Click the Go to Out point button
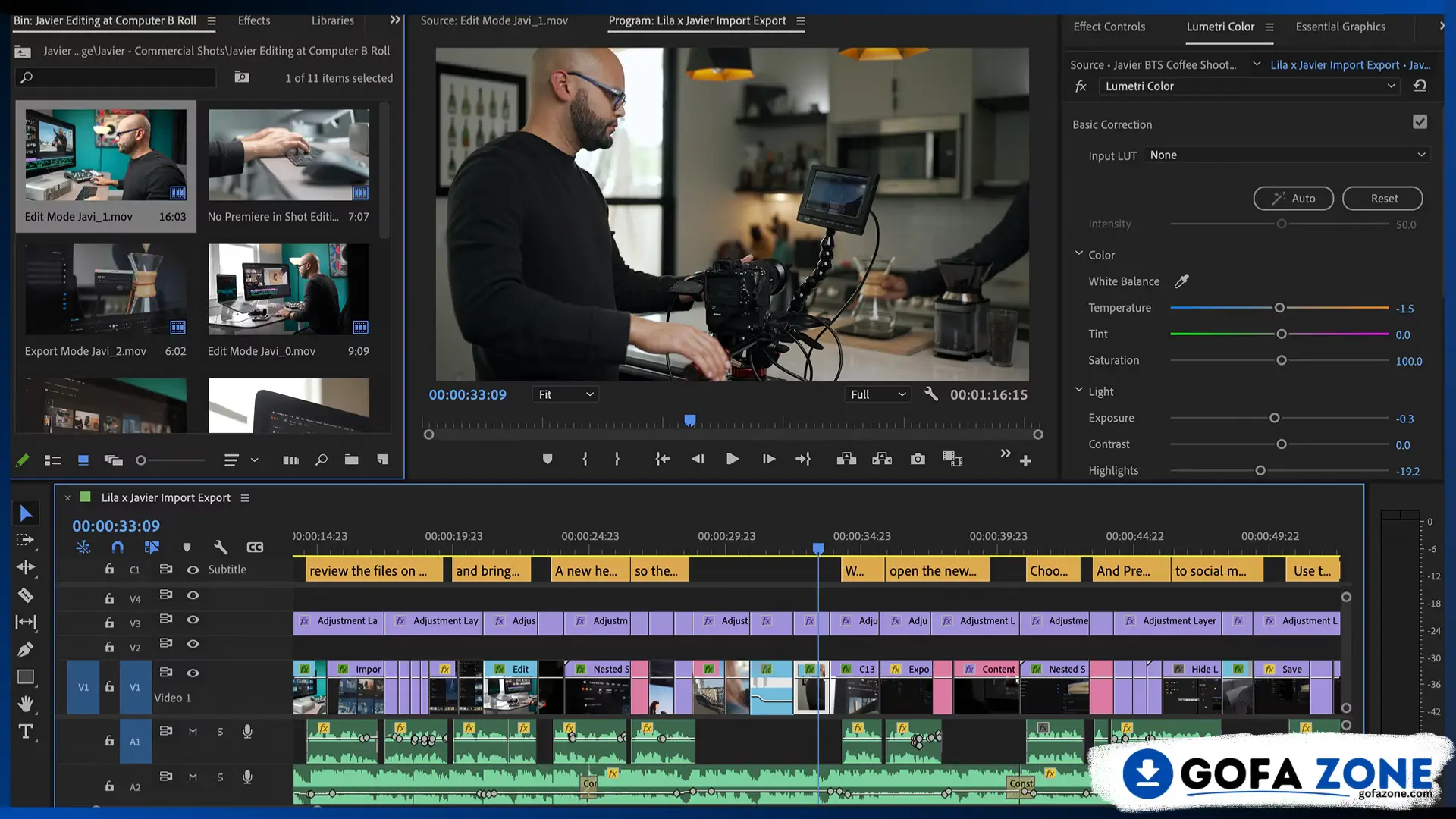Screen dimensions: 1456x819 (803, 459)
